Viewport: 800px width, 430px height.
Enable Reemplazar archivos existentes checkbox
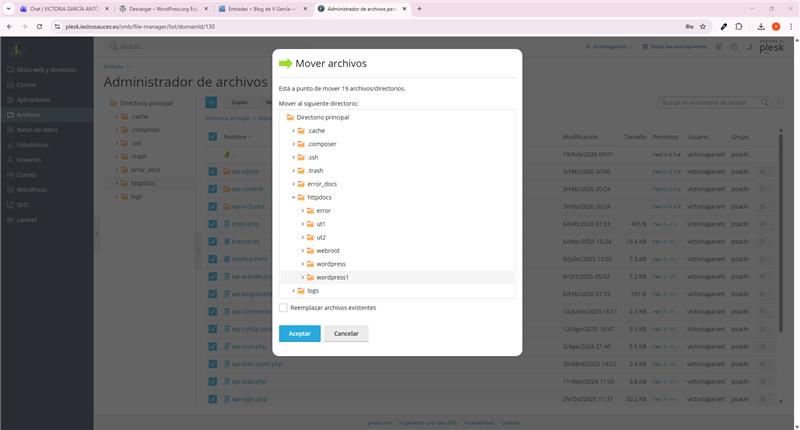(x=283, y=308)
